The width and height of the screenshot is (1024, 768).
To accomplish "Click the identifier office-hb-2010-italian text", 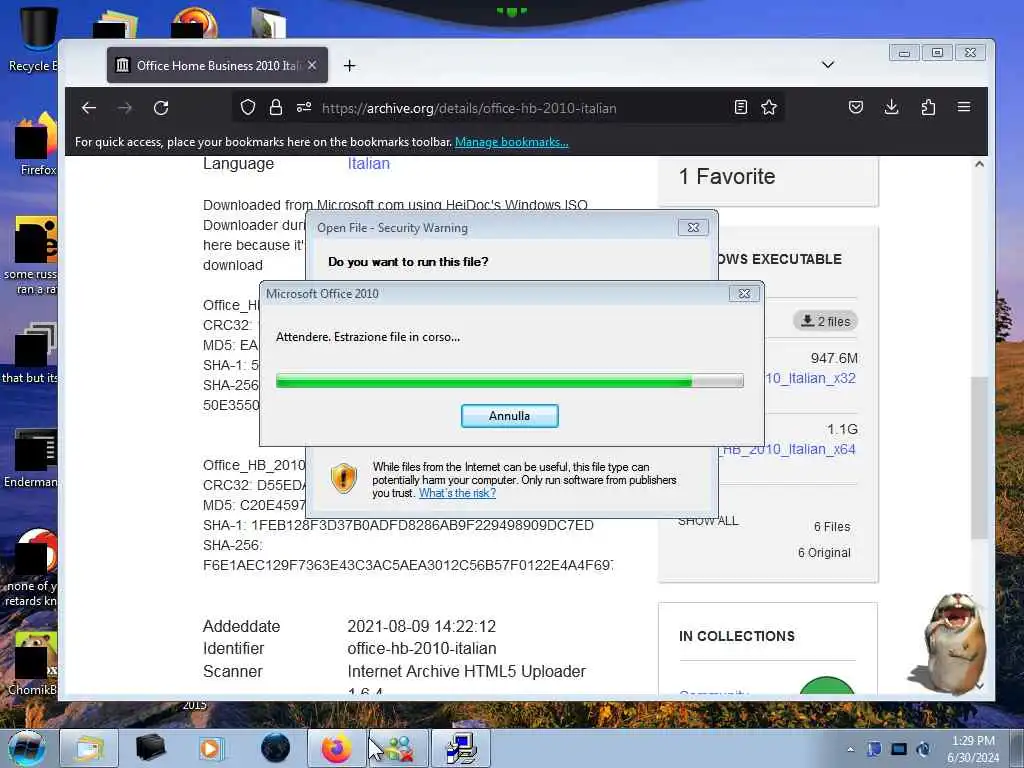I will [422, 648].
